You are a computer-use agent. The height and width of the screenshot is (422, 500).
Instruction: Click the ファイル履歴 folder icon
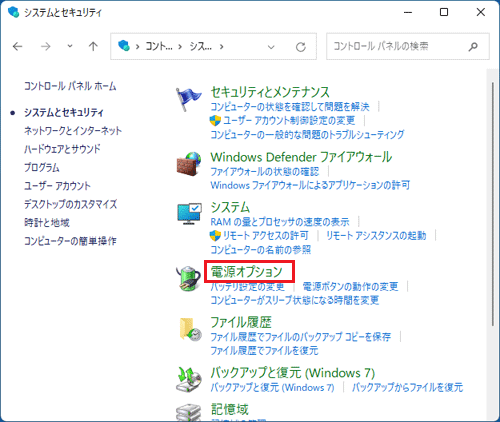(190, 329)
